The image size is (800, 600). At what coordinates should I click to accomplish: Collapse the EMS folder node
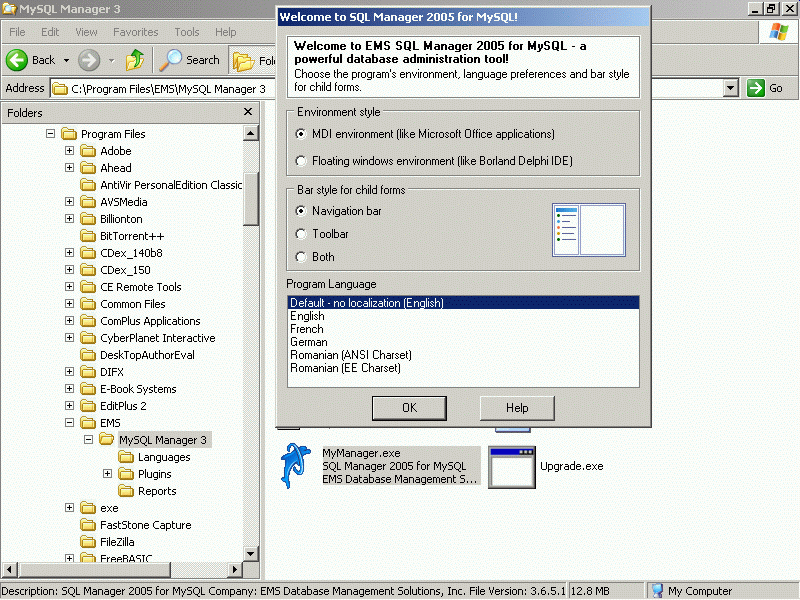[69, 422]
